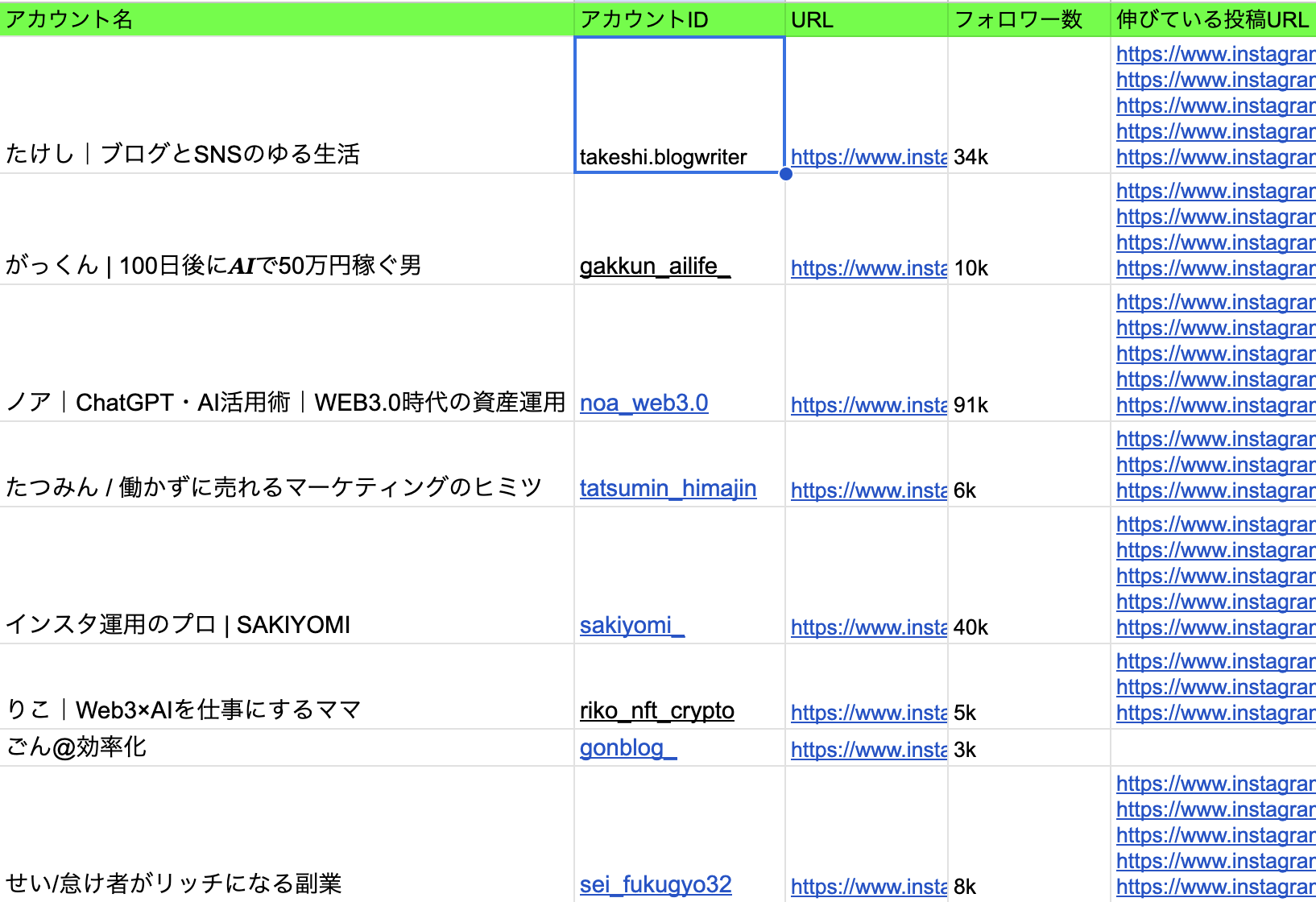
Task: Open the riko_nft_crypto account ID link
Action: tap(656, 710)
